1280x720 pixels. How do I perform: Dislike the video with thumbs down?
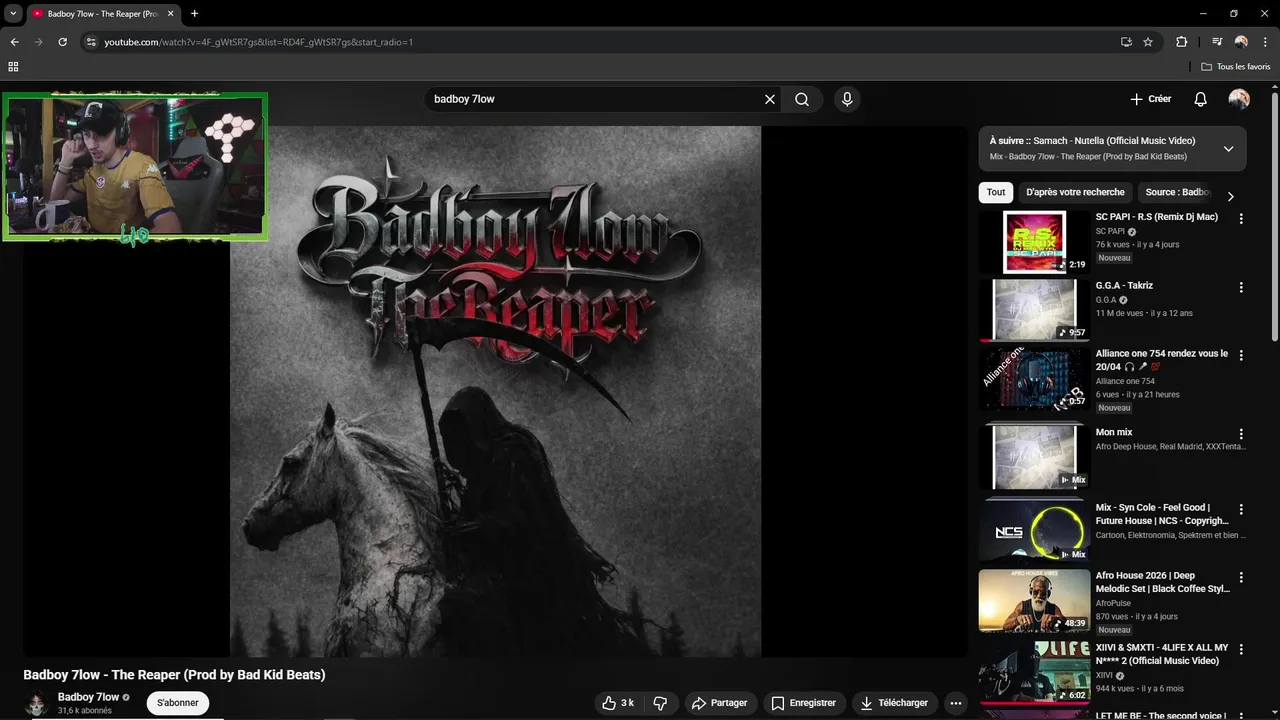(x=660, y=703)
